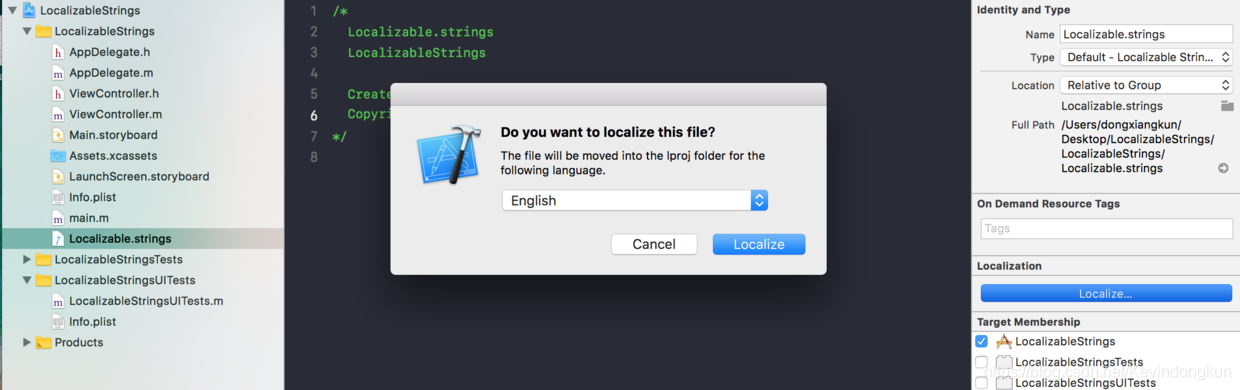
Task: Open the Location dropdown Relative to Group
Action: [1146, 85]
